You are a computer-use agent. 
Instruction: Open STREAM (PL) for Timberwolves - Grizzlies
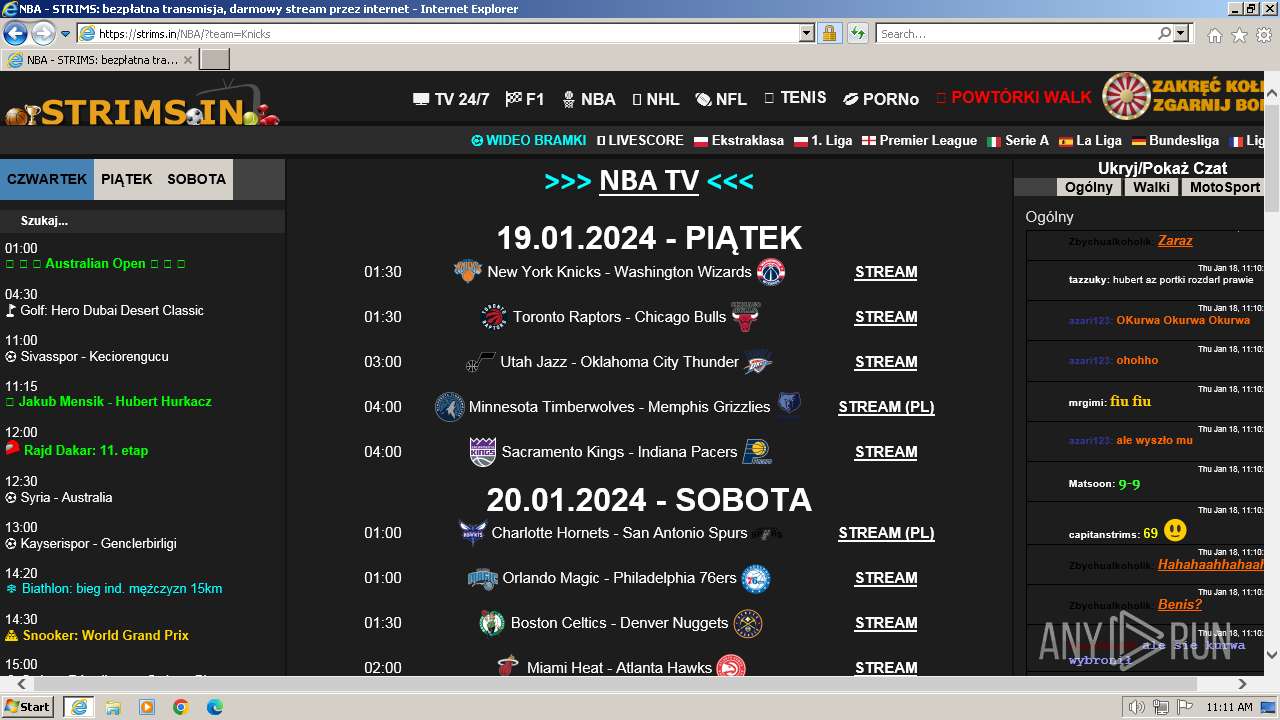coord(886,407)
